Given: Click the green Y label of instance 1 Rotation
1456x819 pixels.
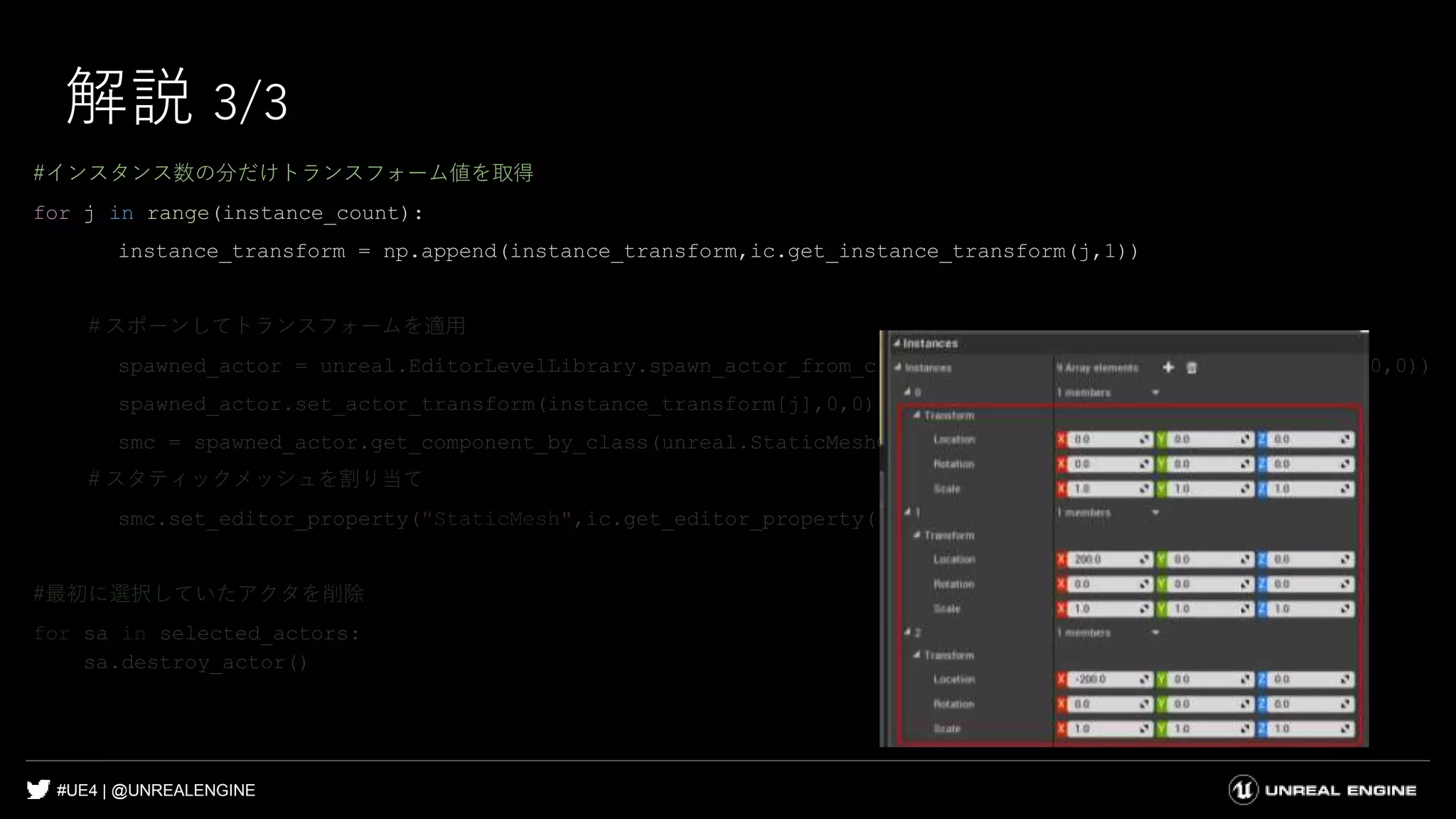Looking at the screenshot, I should tap(1162, 584).
